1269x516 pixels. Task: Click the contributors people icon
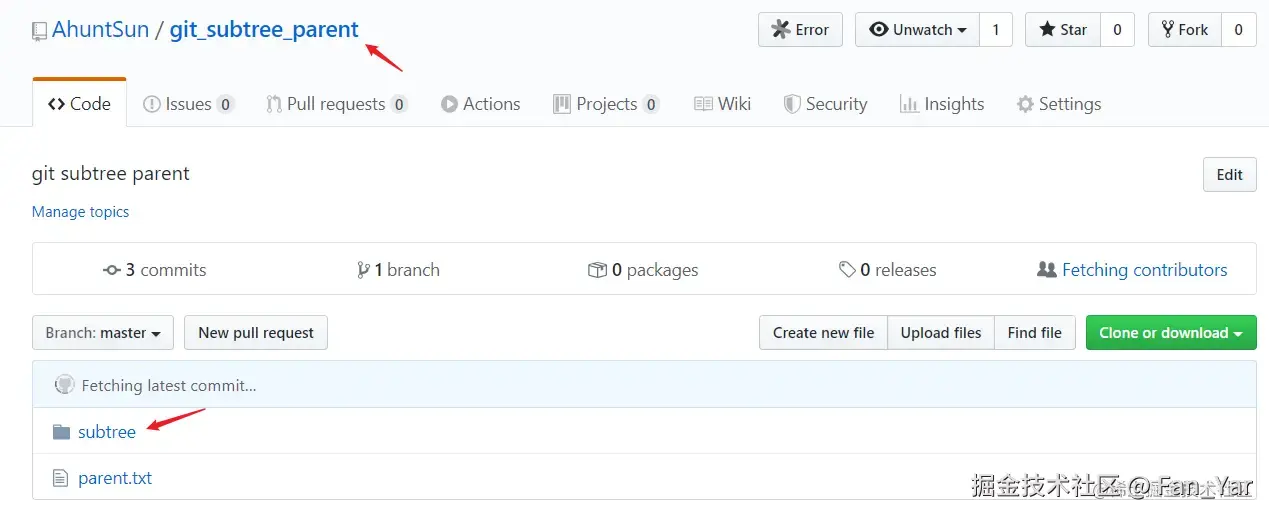[1047, 270]
